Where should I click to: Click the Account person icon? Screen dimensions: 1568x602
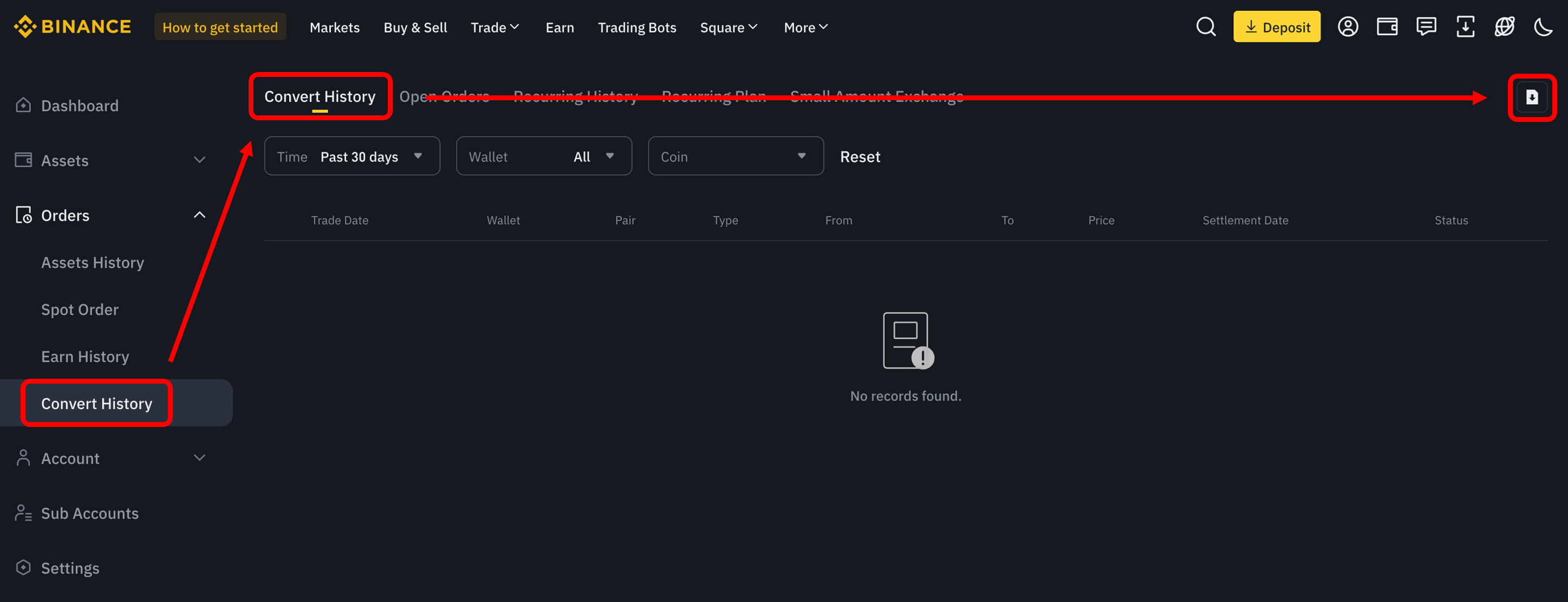pyautogui.click(x=23, y=458)
